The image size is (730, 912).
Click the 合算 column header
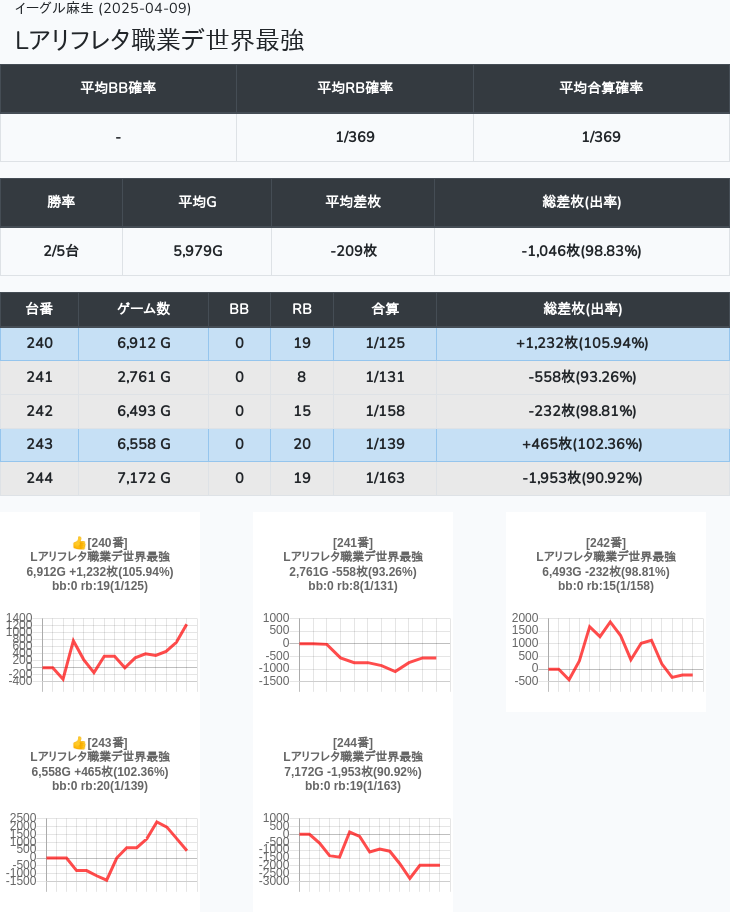coord(385,310)
